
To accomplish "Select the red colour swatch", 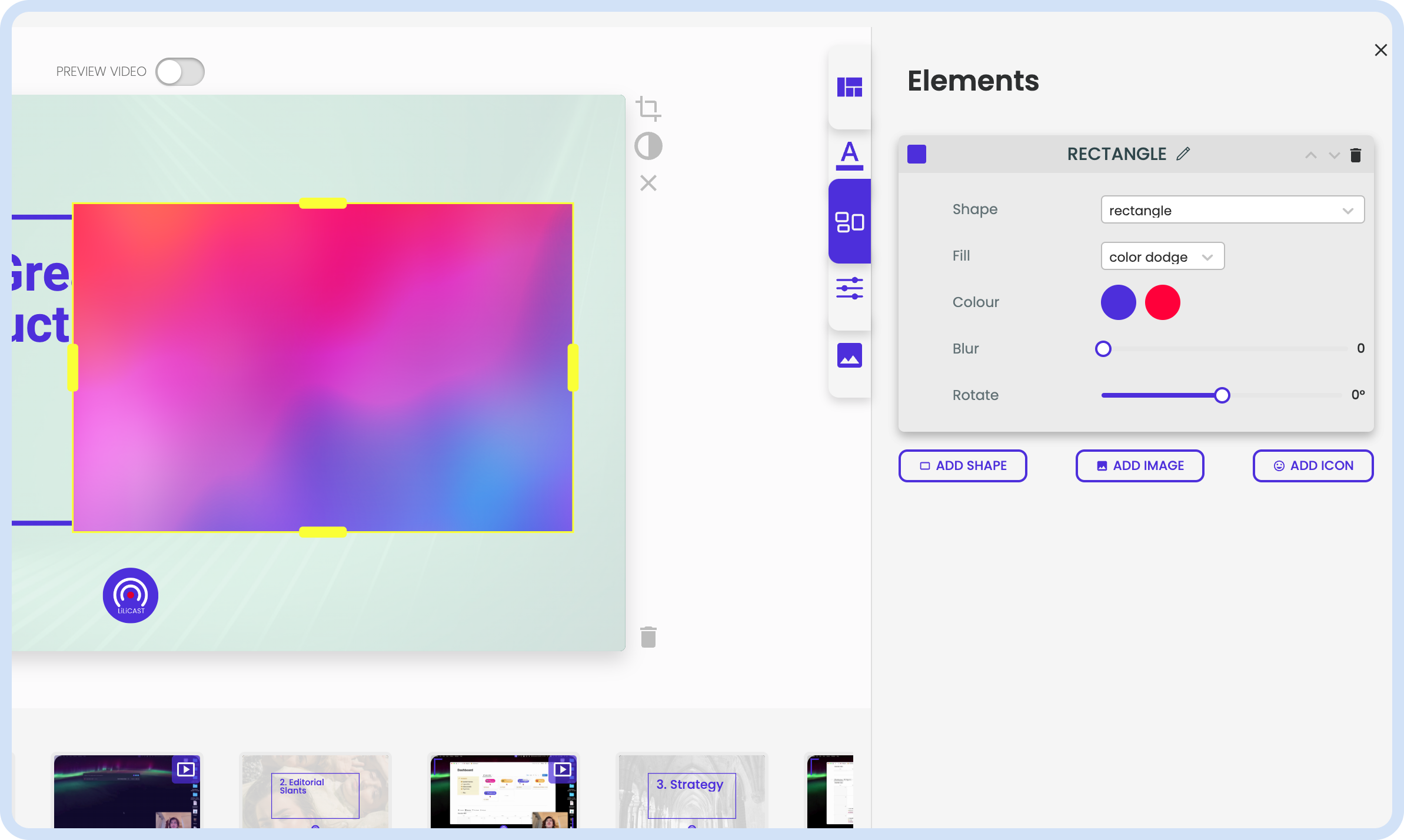I will click(x=1162, y=302).
